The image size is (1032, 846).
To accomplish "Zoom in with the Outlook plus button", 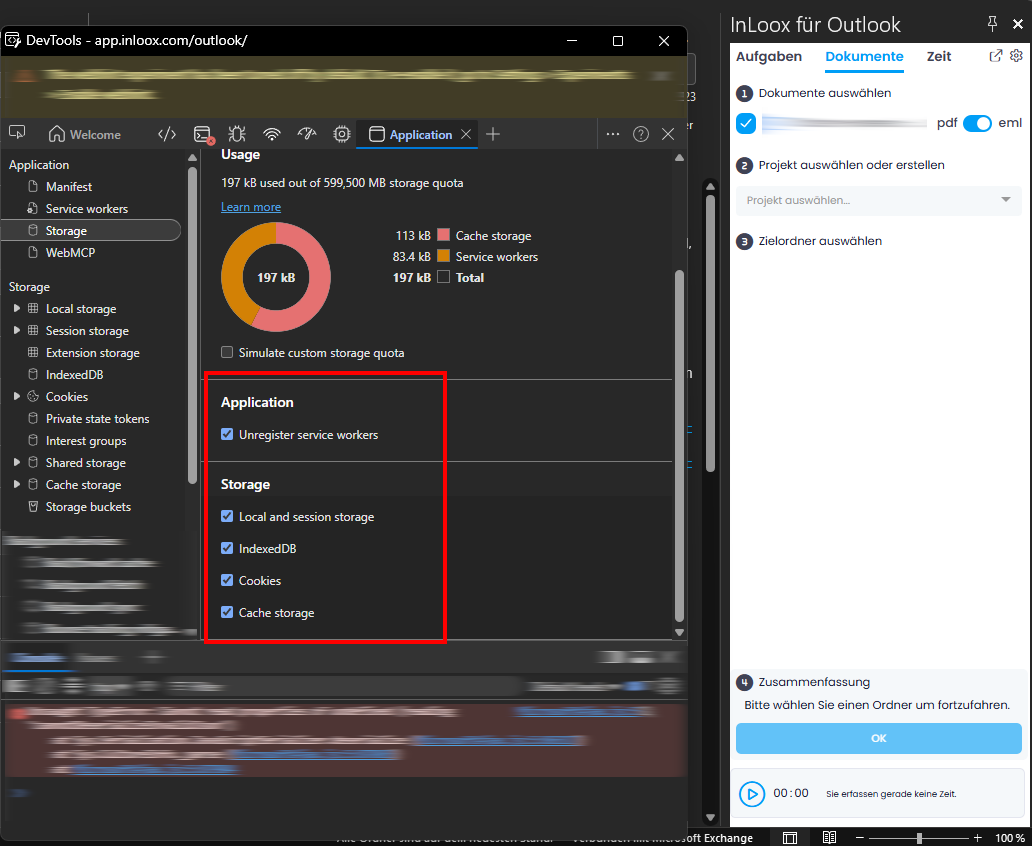I will pos(977,838).
